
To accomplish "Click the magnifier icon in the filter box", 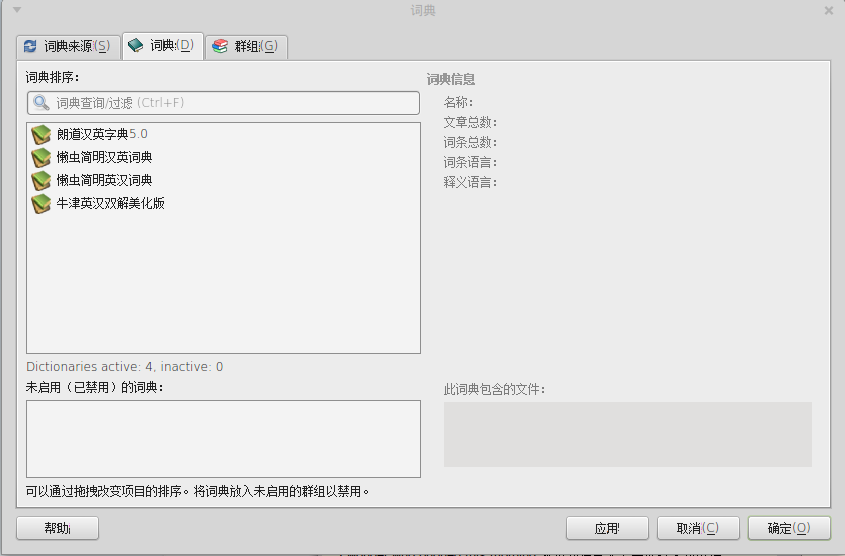I will pyautogui.click(x=41, y=102).
